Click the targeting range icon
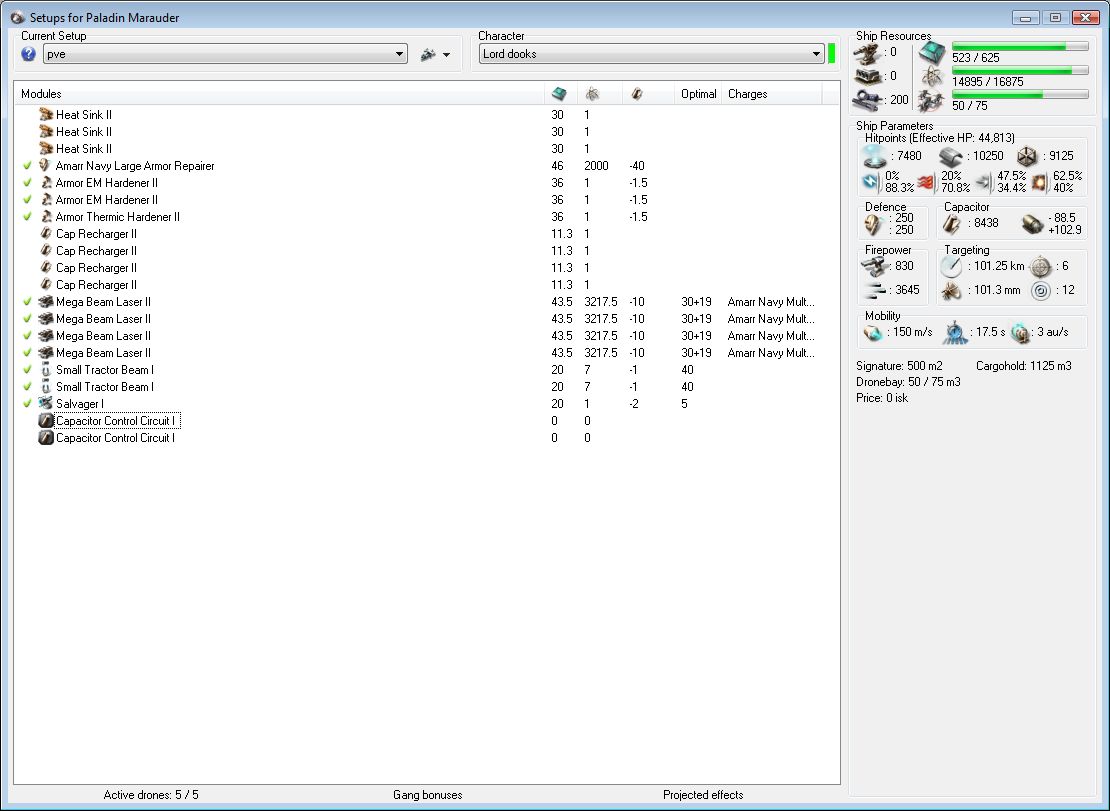 [951, 267]
